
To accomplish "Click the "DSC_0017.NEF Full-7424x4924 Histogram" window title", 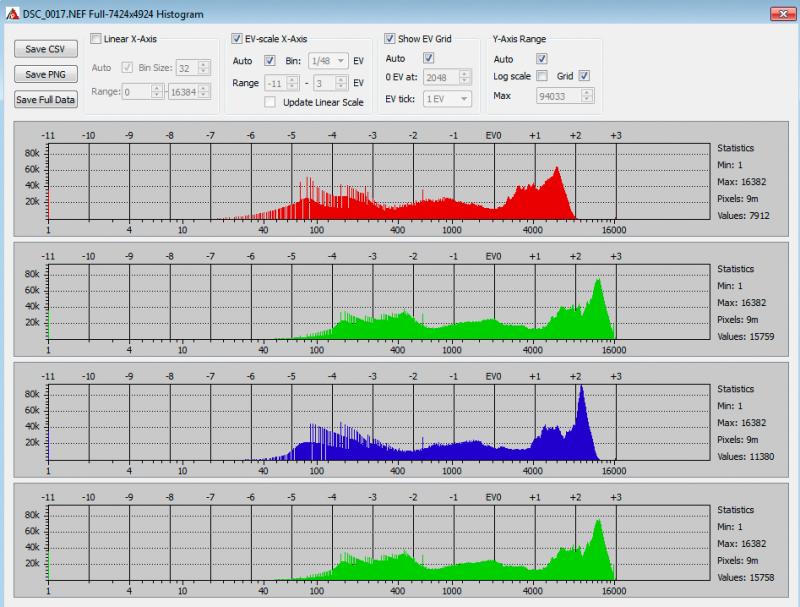I will point(113,14).
